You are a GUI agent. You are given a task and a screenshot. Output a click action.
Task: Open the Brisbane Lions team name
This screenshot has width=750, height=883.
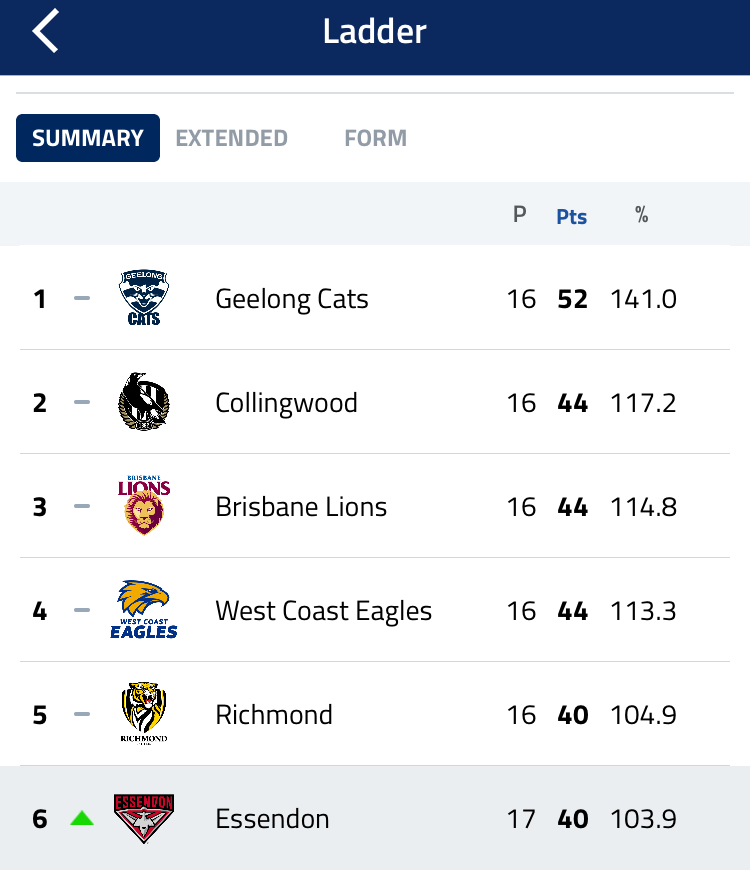point(301,506)
